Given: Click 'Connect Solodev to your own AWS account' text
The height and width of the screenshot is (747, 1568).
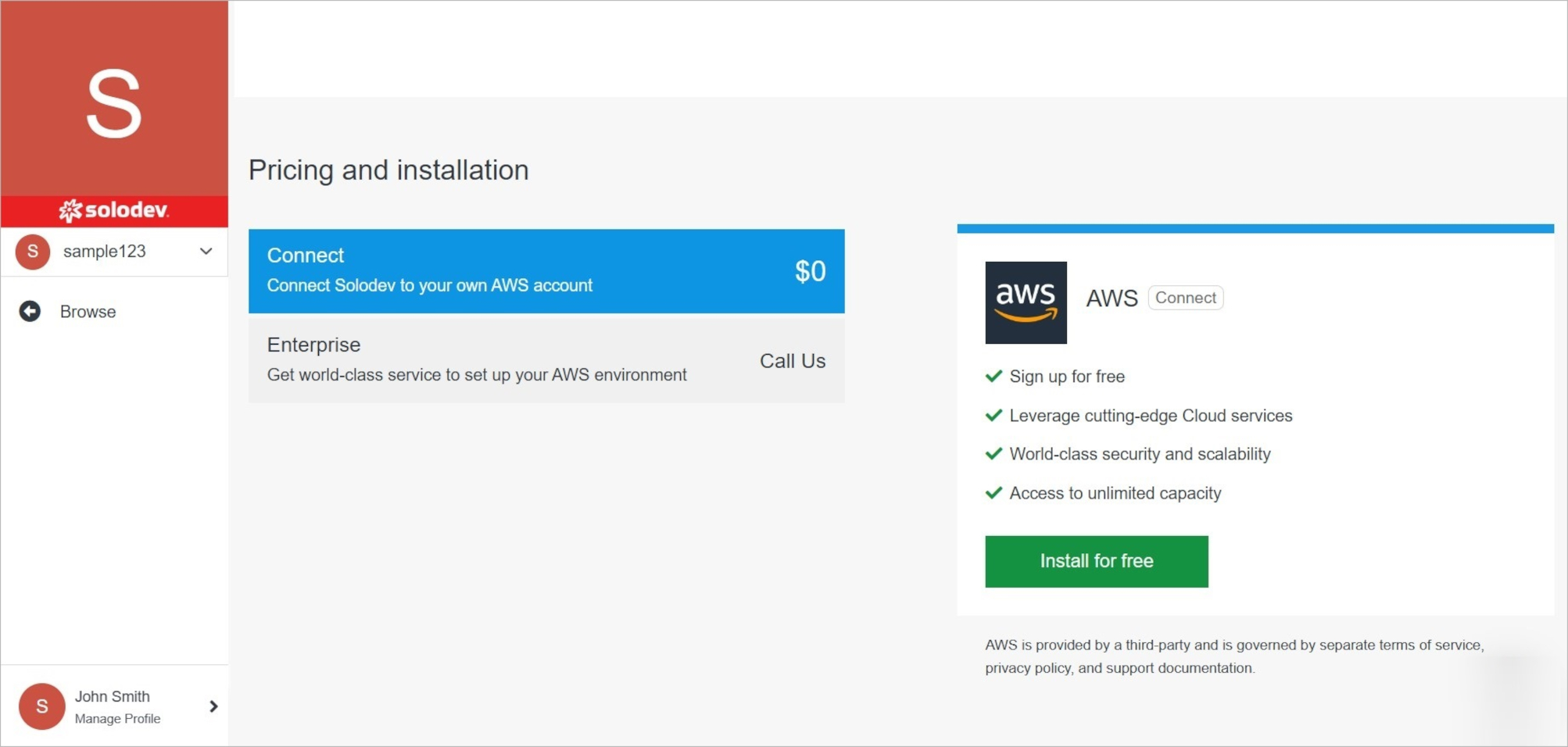Looking at the screenshot, I should coord(430,285).
